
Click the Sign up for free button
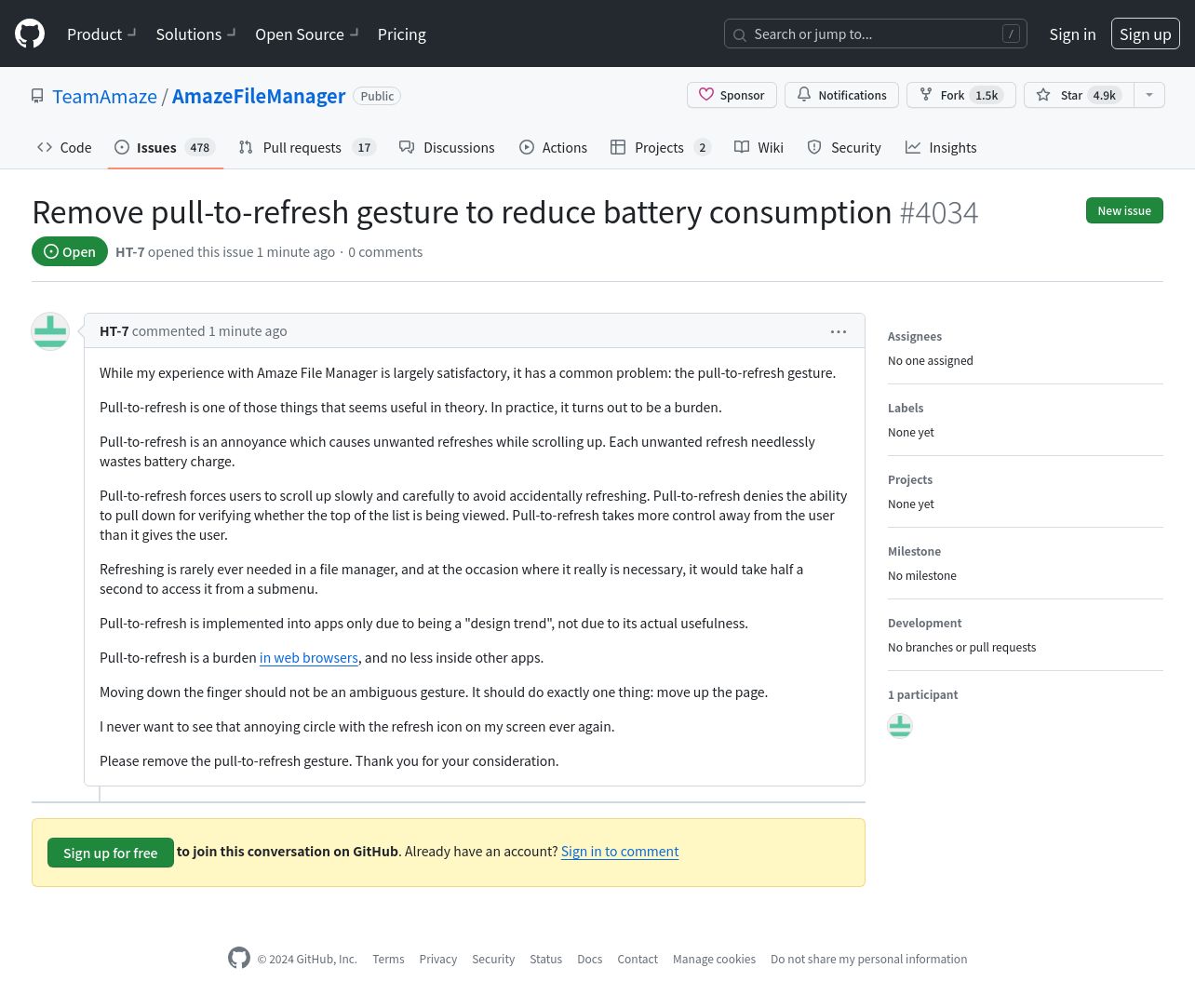point(111,853)
